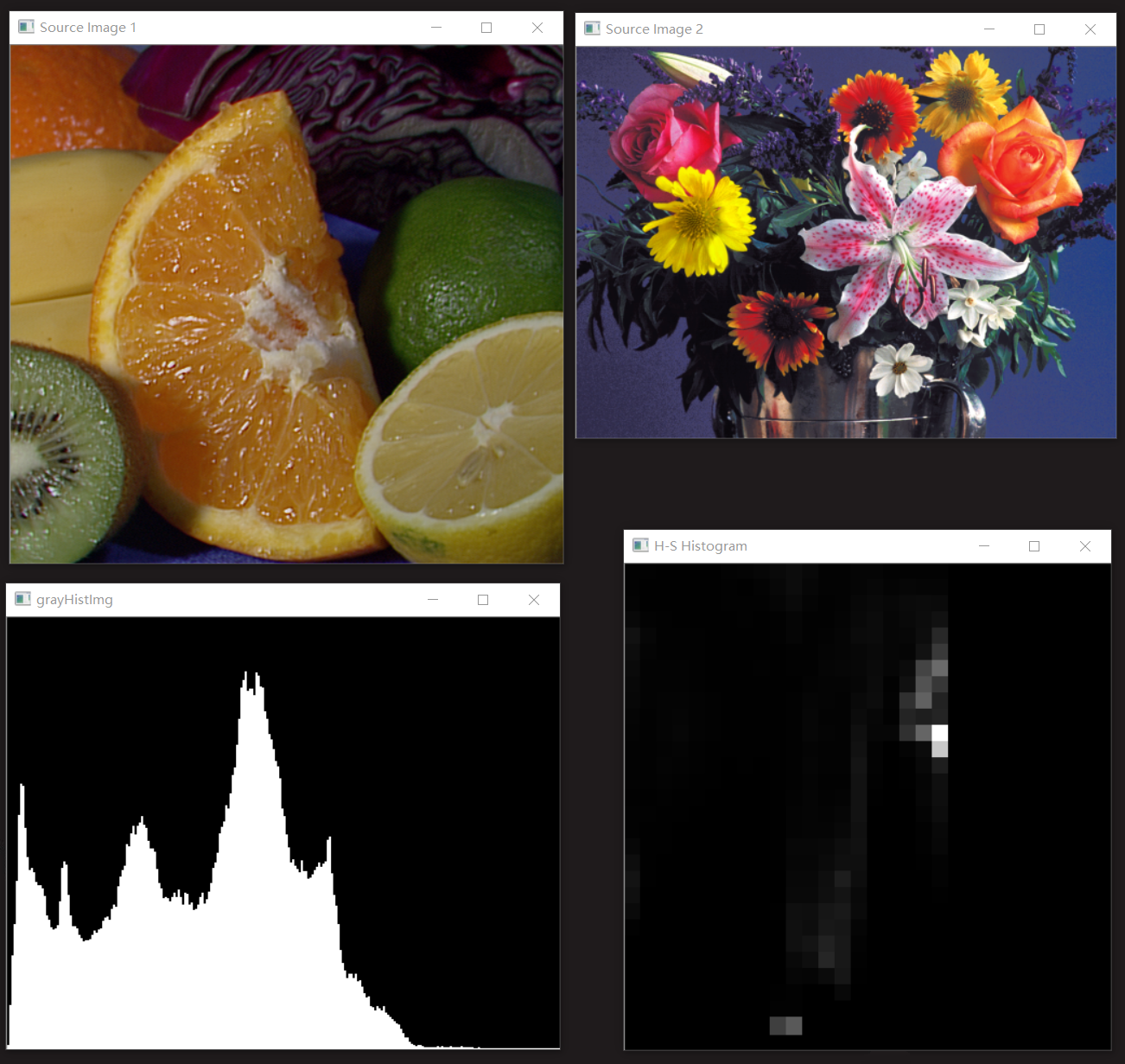Image resolution: width=1125 pixels, height=1064 pixels.
Task: Minimize the Source Image 1 window
Action: pos(435,27)
